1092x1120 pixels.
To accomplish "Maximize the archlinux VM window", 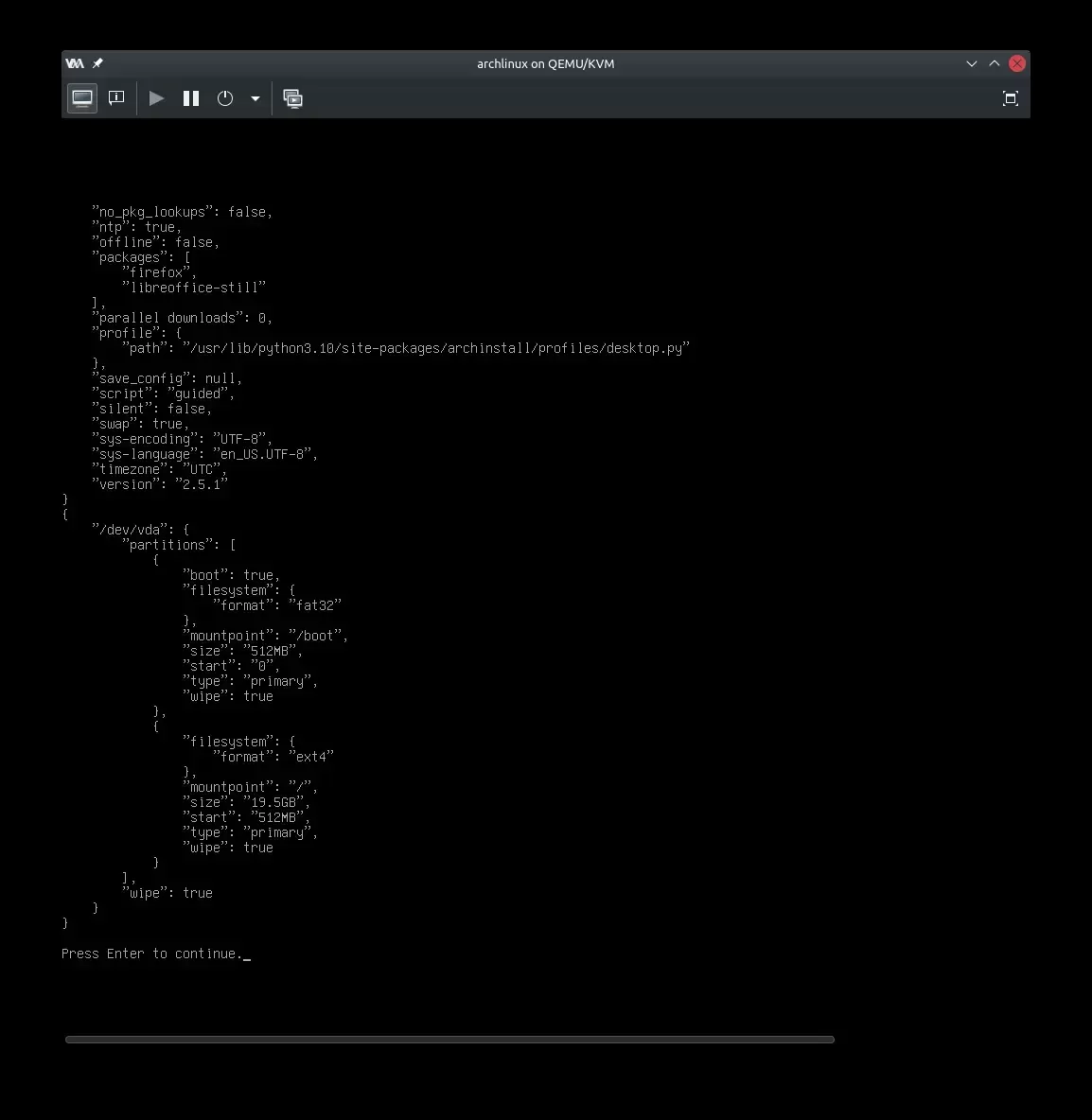I will pyautogui.click(x=994, y=63).
